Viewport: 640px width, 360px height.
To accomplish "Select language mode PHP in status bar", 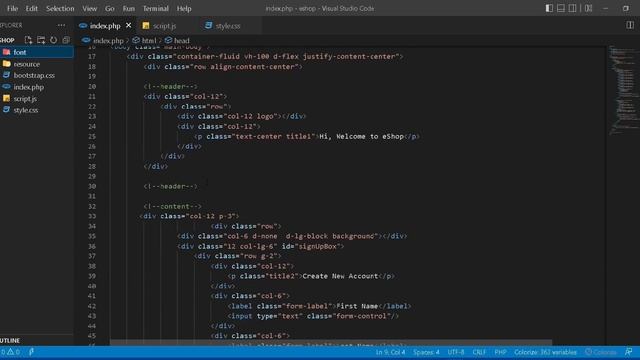I will tap(500, 352).
